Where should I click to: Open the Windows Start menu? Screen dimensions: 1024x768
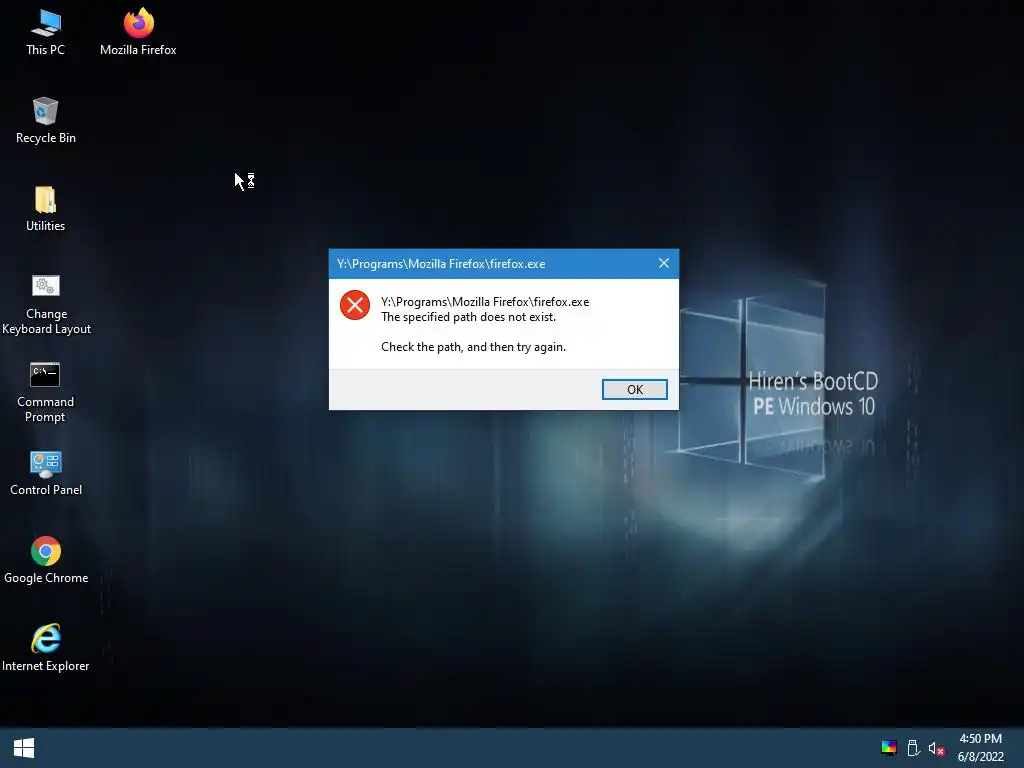(24, 748)
